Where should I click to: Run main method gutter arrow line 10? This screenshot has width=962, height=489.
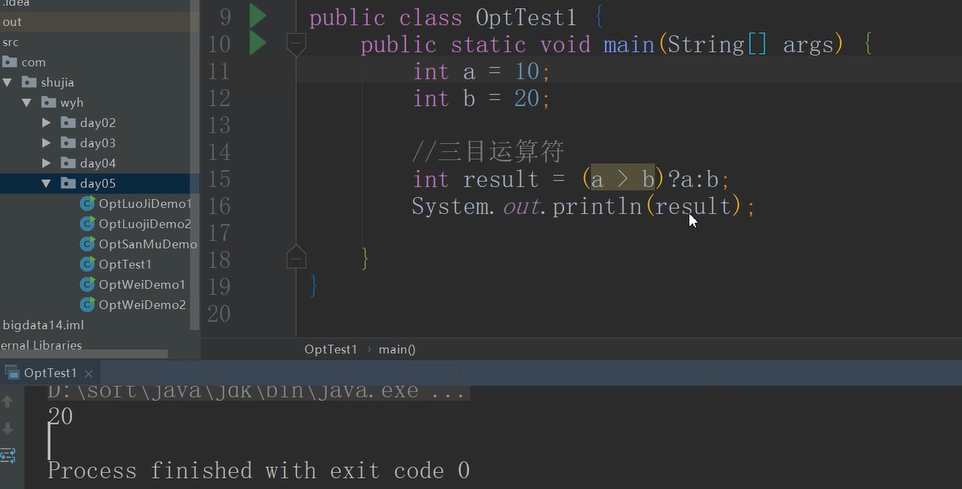258,44
